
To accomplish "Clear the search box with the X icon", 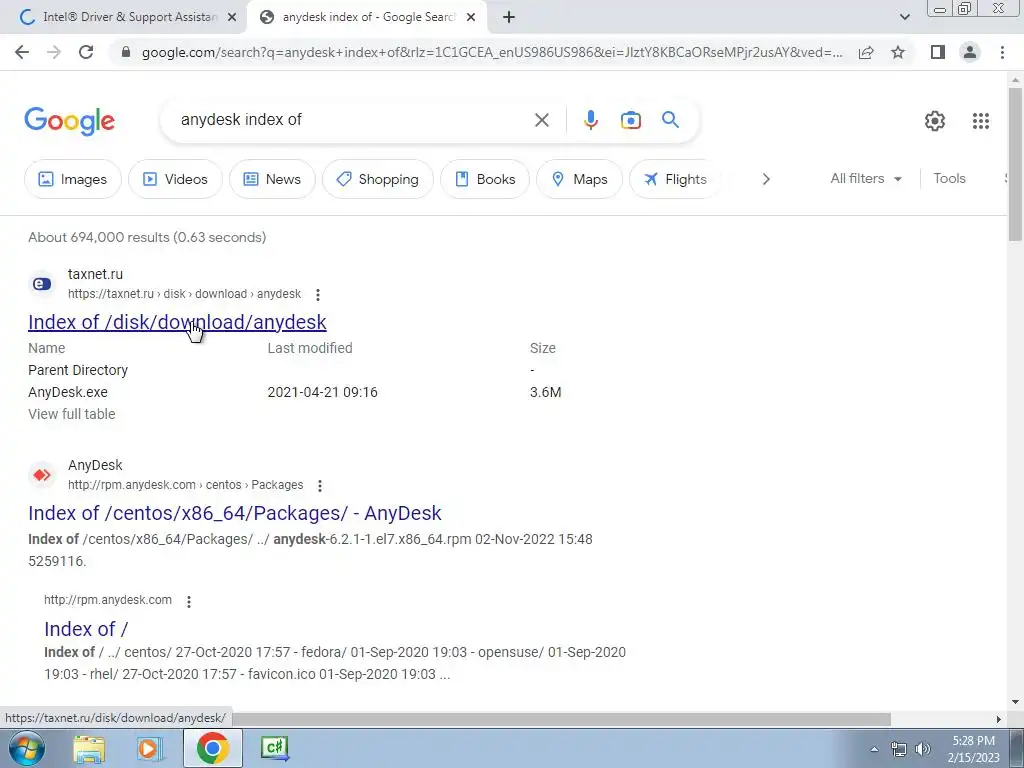I will coord(541,120).
